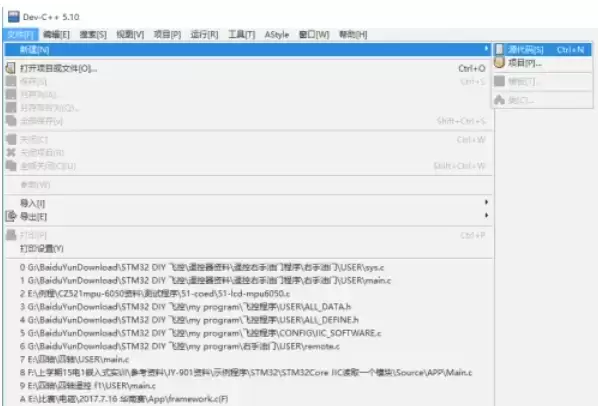Open the 编辑 menu in menu bar

click(x=56, y=35)
